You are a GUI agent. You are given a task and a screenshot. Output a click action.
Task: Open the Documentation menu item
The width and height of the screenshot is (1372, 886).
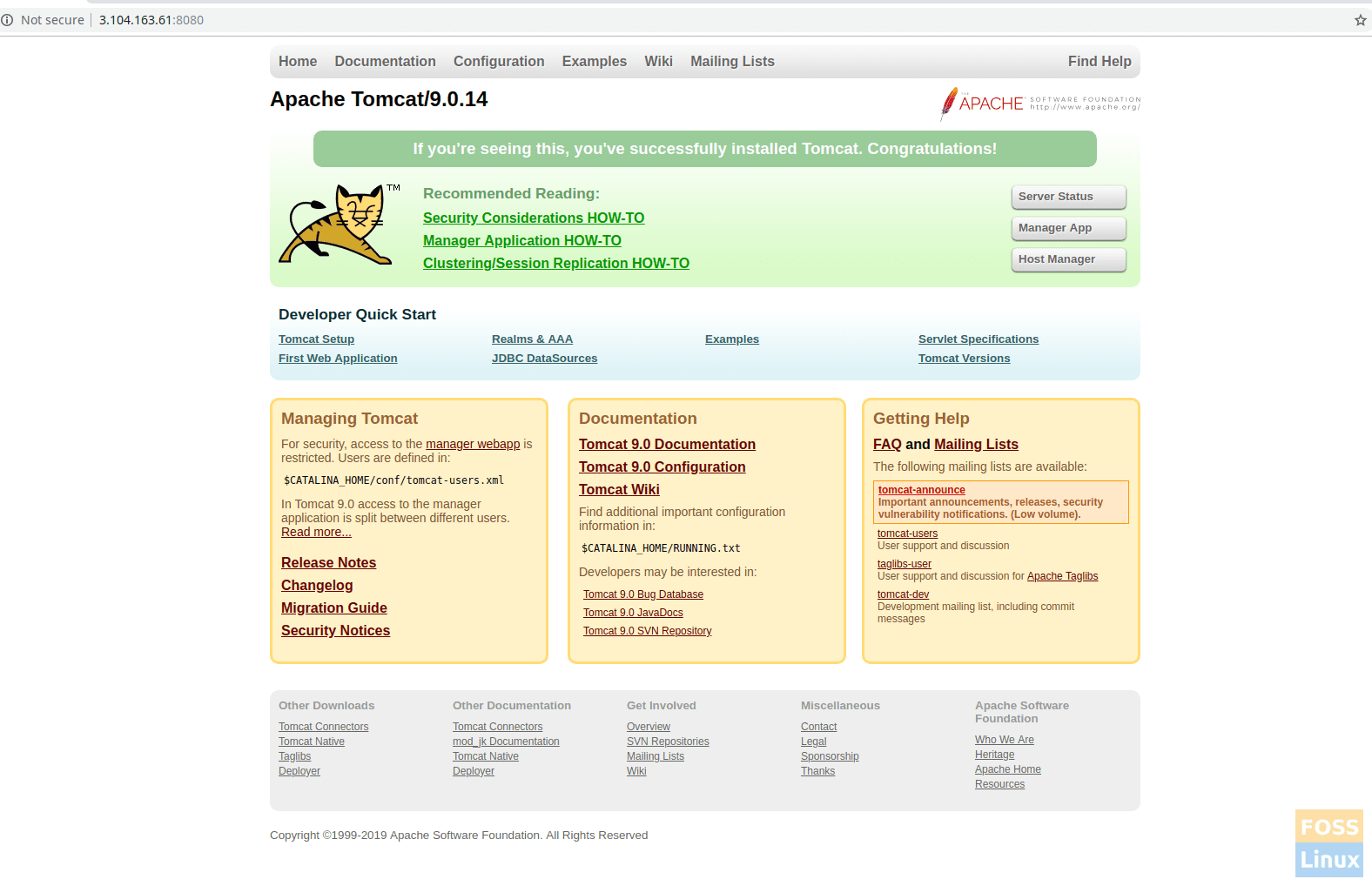click(385, 61)
